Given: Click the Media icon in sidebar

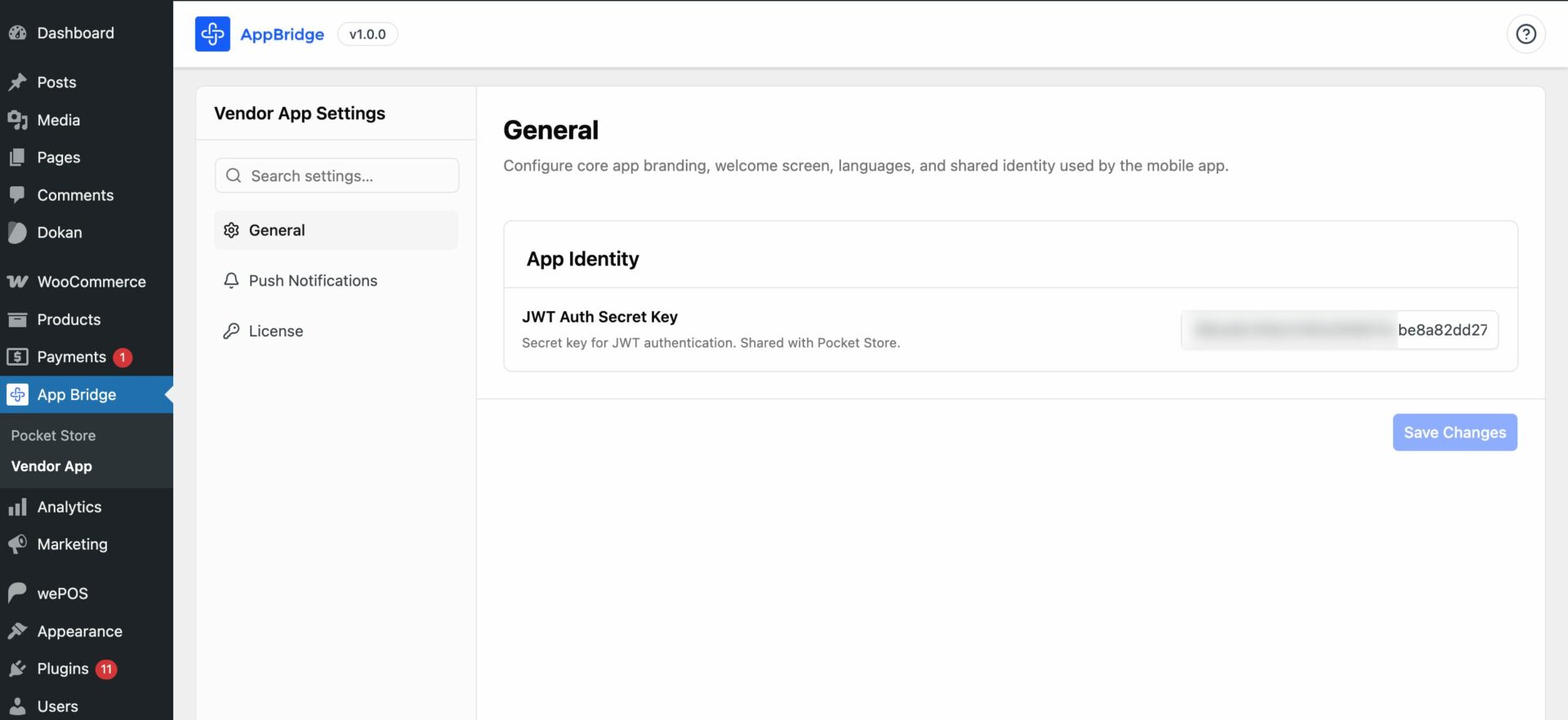Looking at the screenshot, I should (x=18, y=120).
